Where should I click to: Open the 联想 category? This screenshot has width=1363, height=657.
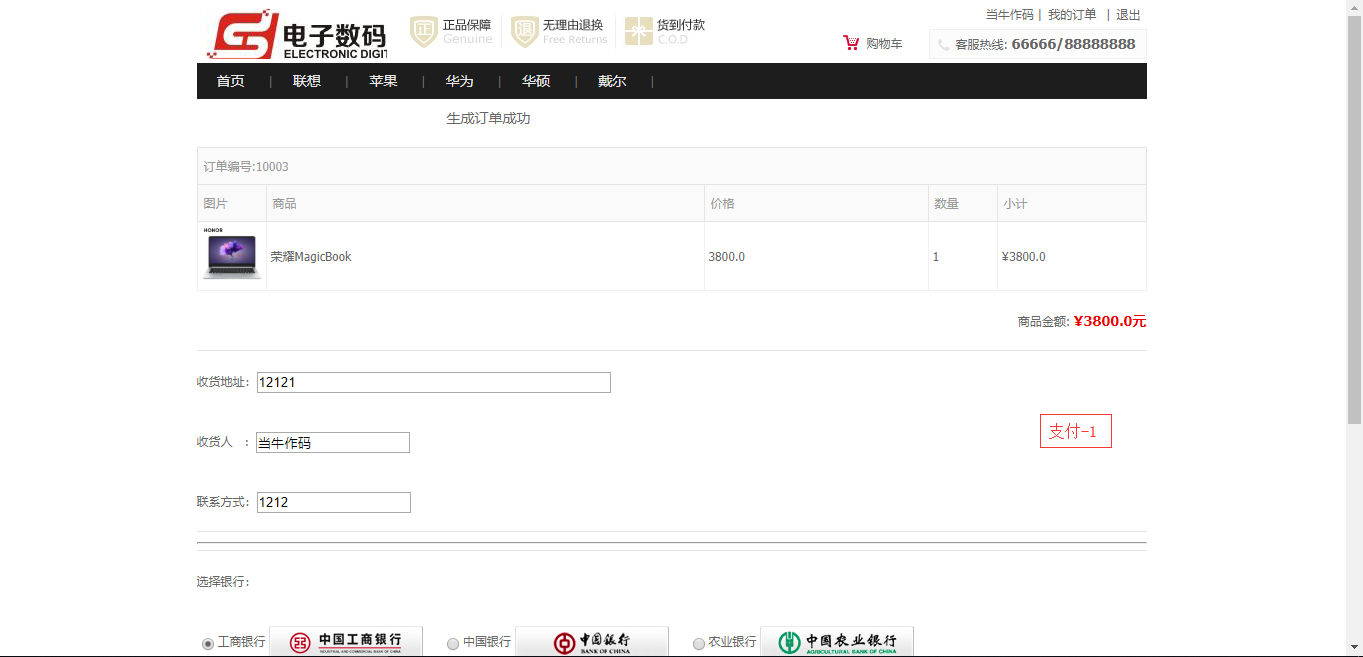pyautogui.click(x=307, y=81)
